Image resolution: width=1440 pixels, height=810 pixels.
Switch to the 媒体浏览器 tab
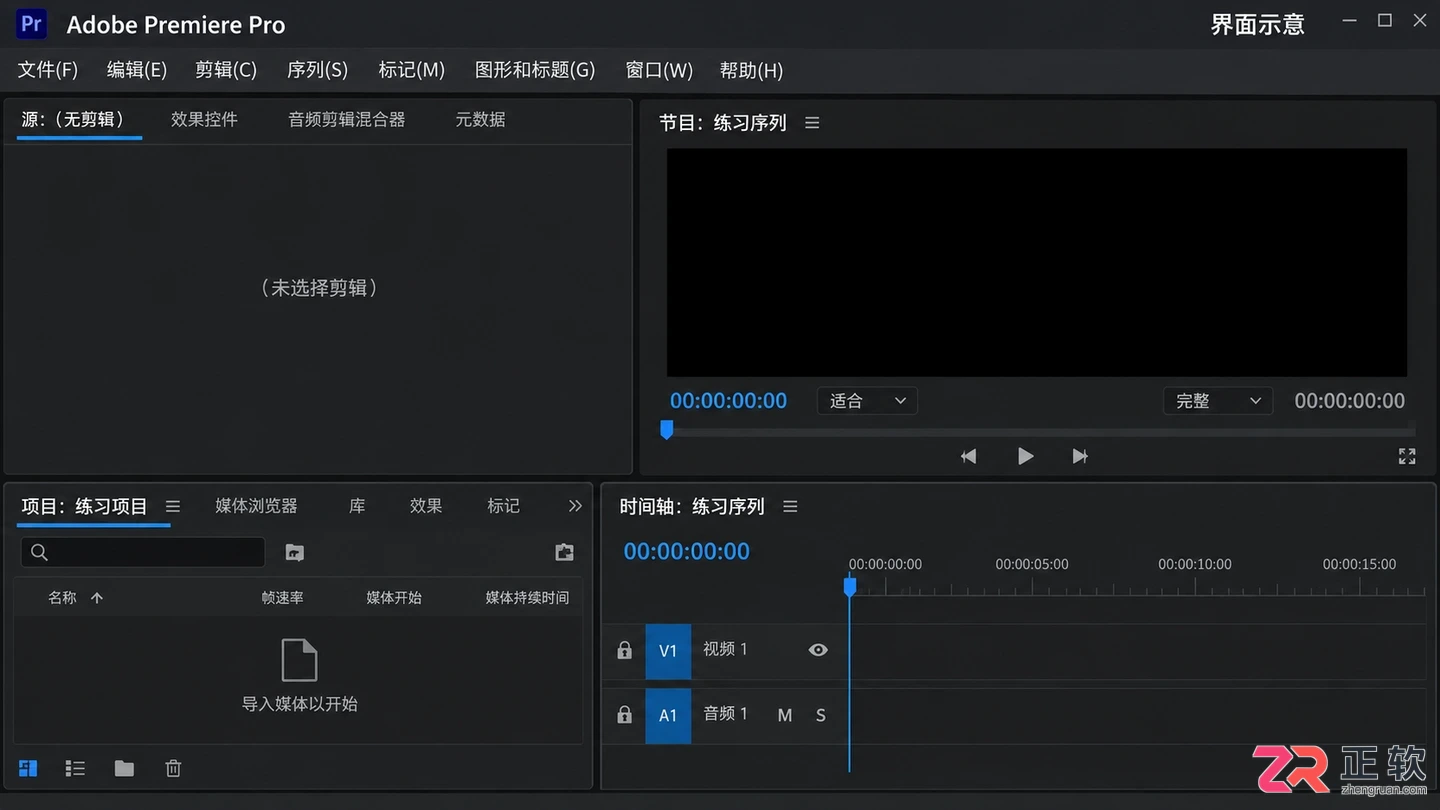[x=256, y=506]
